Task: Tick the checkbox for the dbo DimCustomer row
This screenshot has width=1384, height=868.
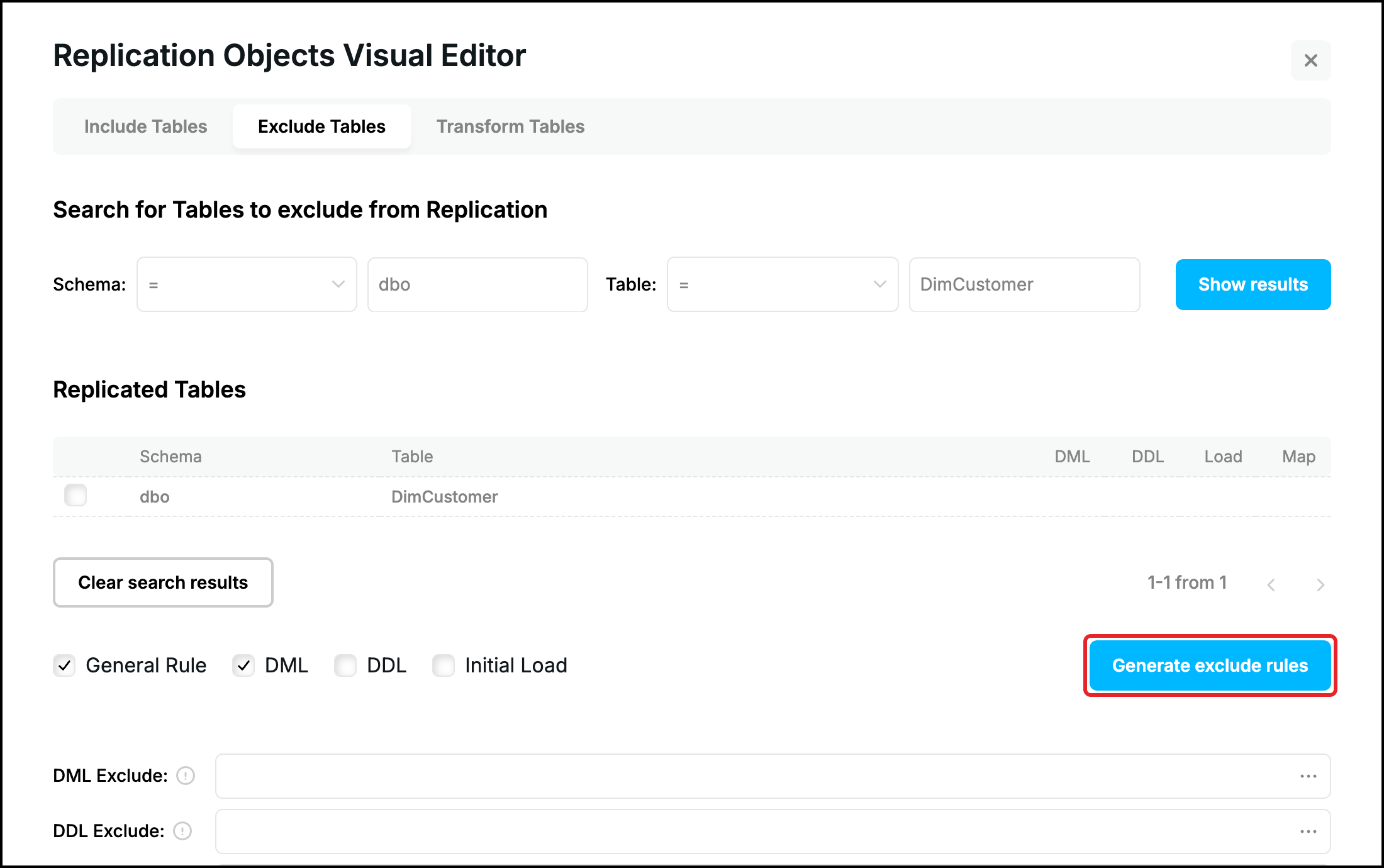Action: click(75, 495)
